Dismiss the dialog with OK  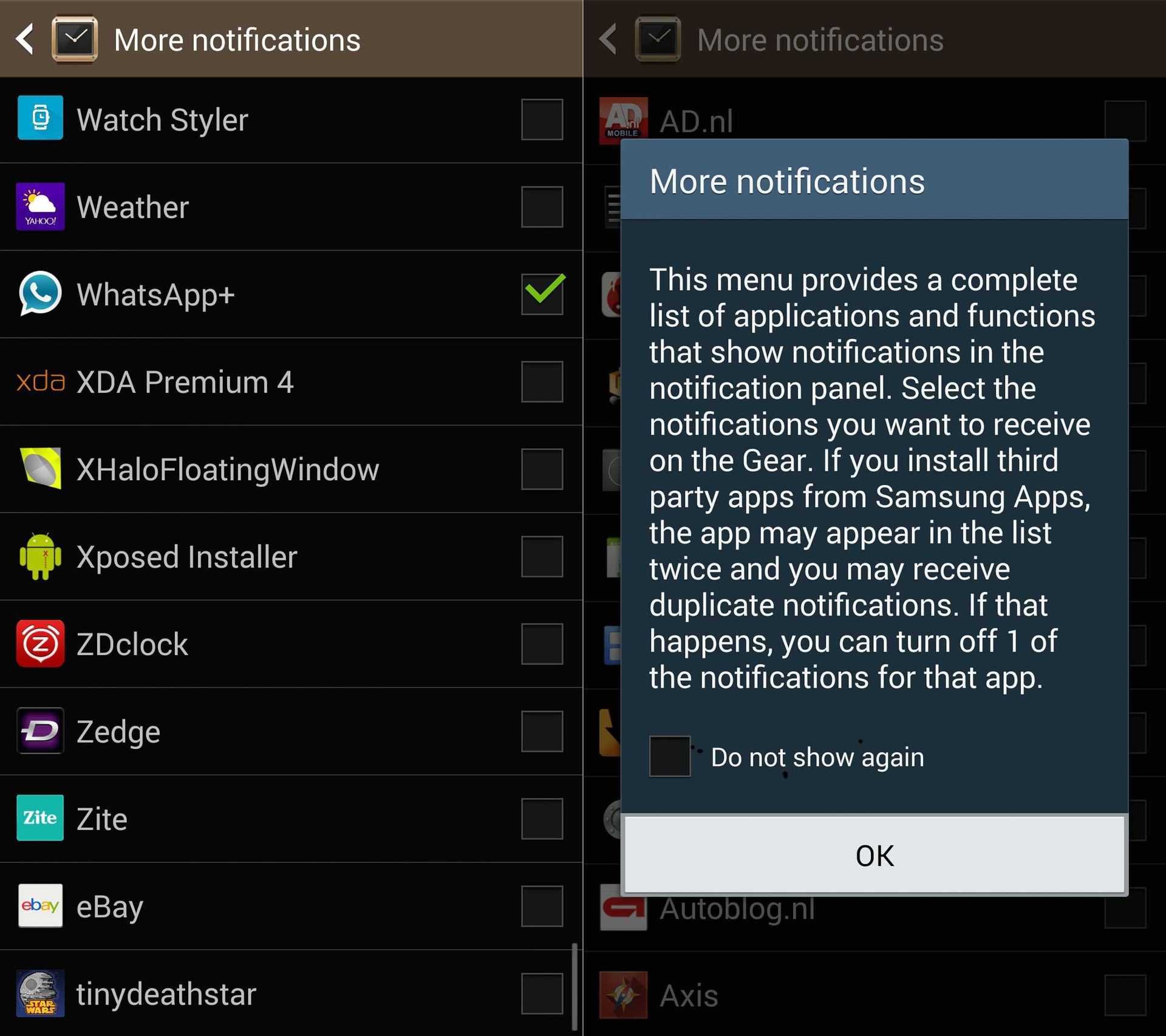click(874, 855)
